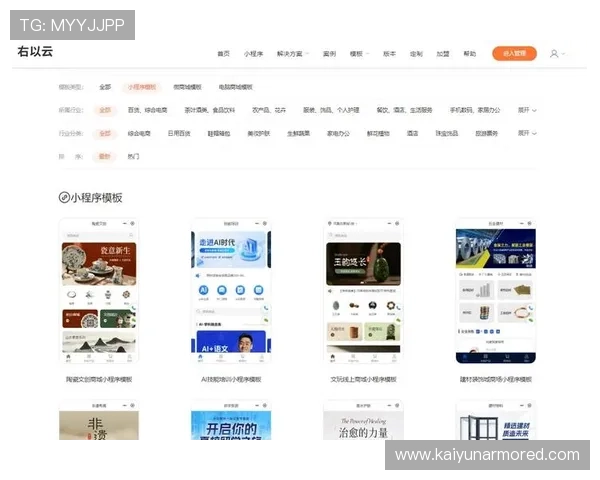Choose the 旅游票务 category filter
The height and width of the screenshot is (480, 600).
pos(487,134)
